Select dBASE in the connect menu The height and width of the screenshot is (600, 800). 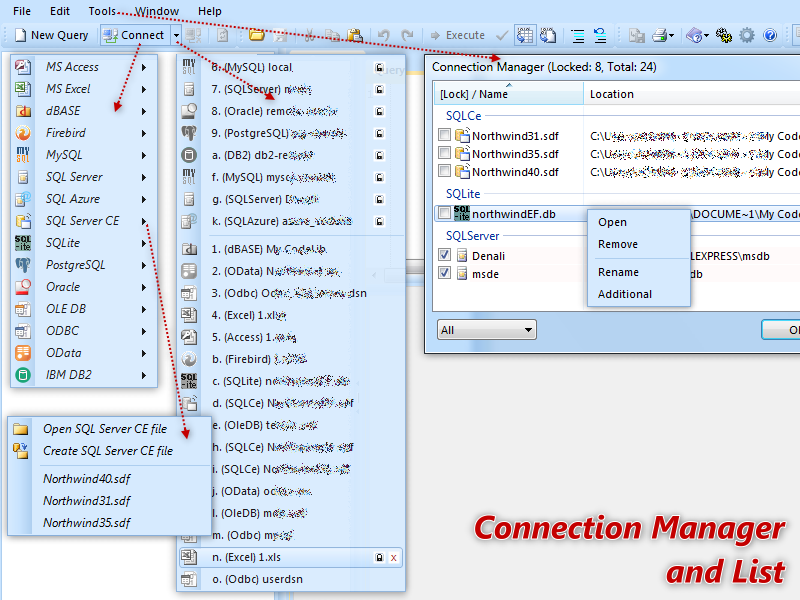(x=84, y=111)
